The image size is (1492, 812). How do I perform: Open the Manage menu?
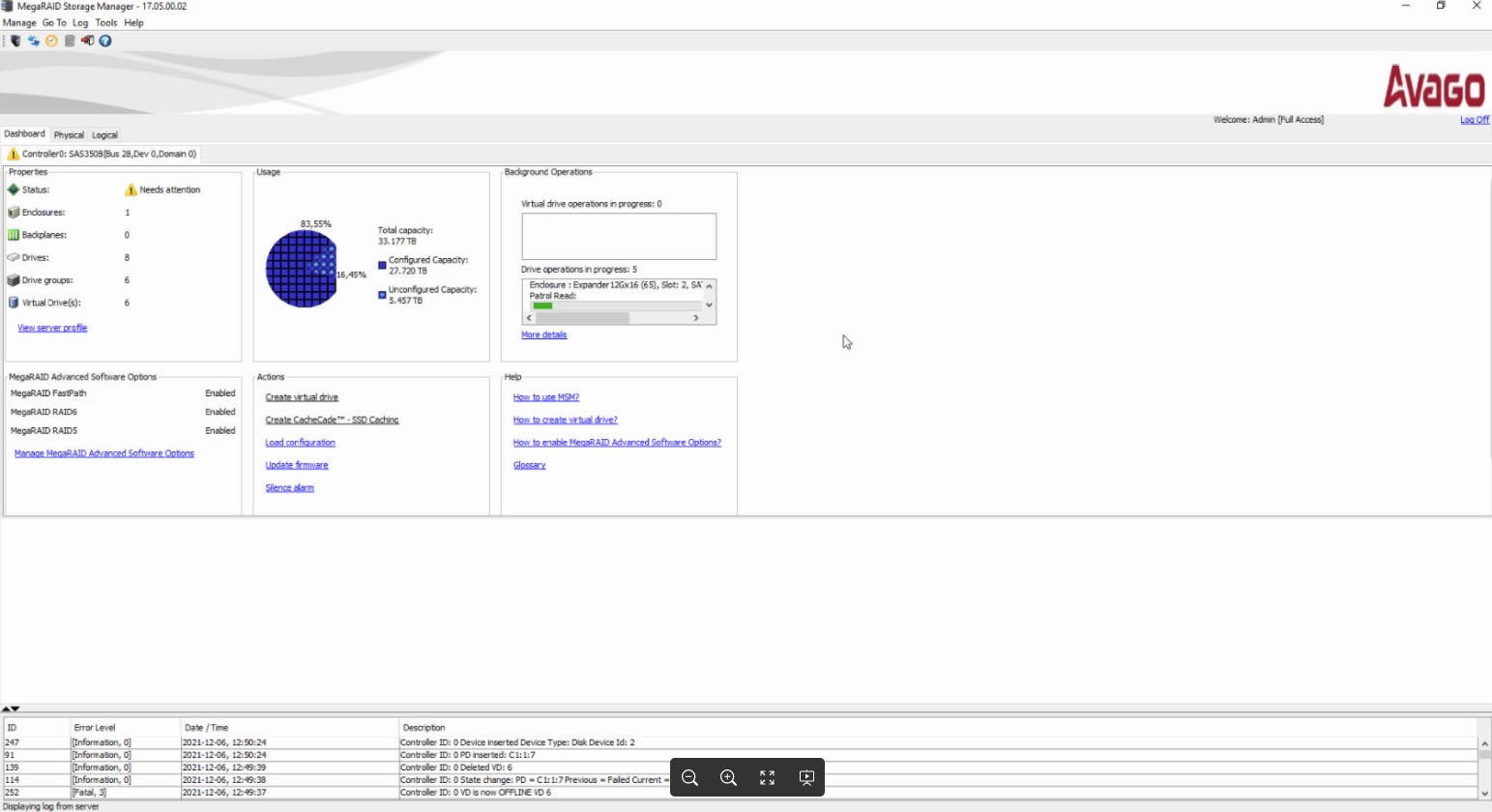pos(19,23)
